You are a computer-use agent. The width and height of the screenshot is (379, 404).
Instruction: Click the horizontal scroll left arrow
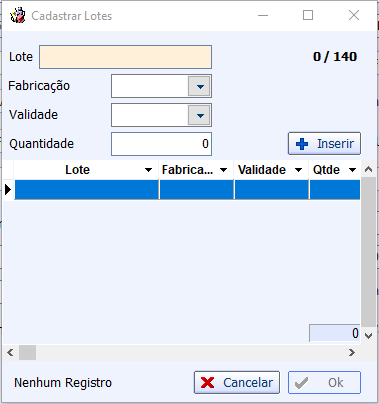10,352
